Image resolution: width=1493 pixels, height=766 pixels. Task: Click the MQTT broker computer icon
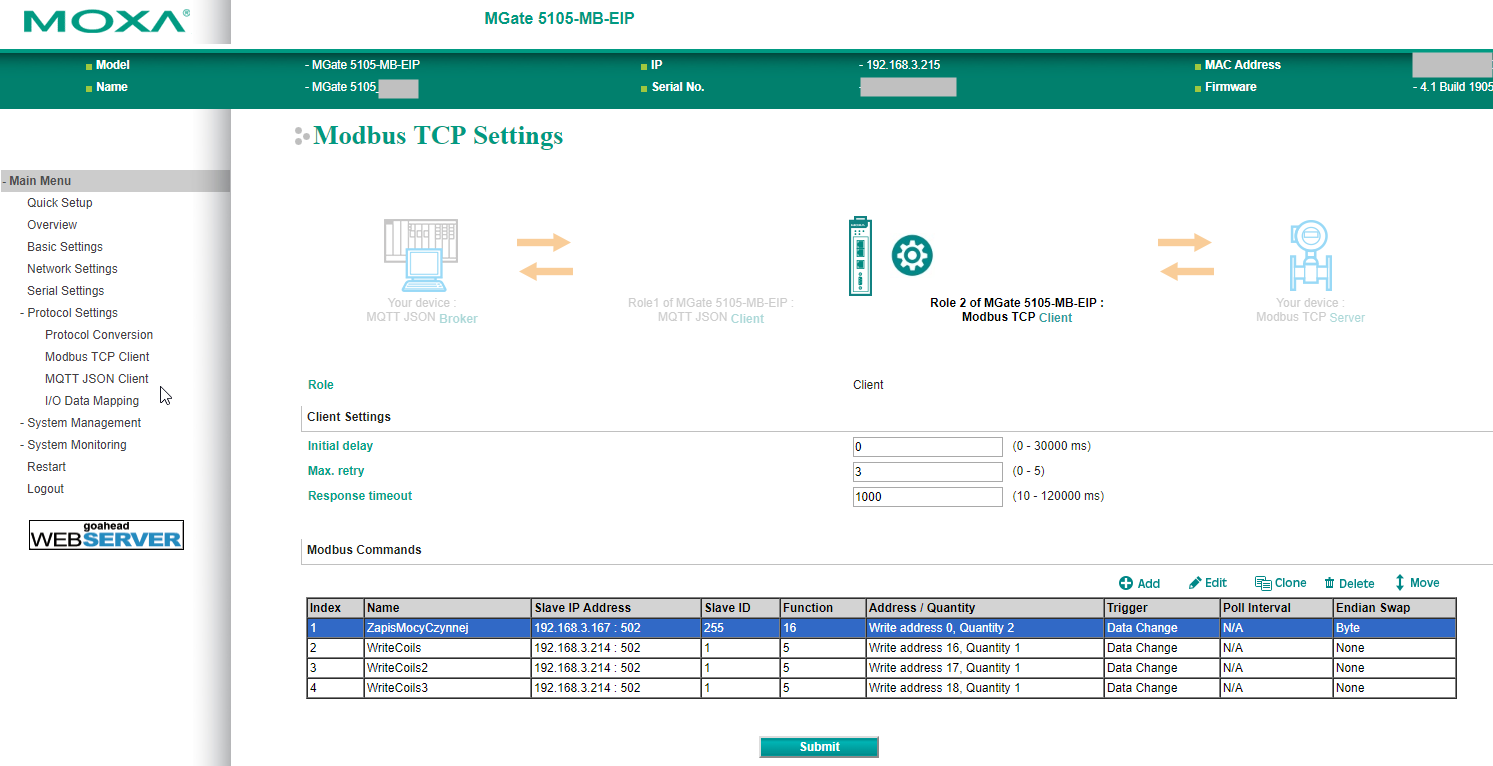pos(421,256)
